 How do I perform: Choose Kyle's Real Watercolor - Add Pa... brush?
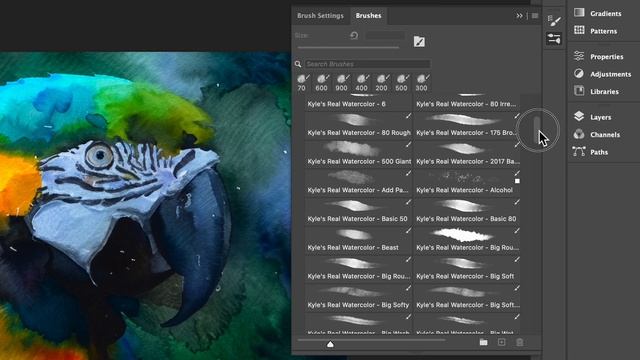(x=359, y=183)
